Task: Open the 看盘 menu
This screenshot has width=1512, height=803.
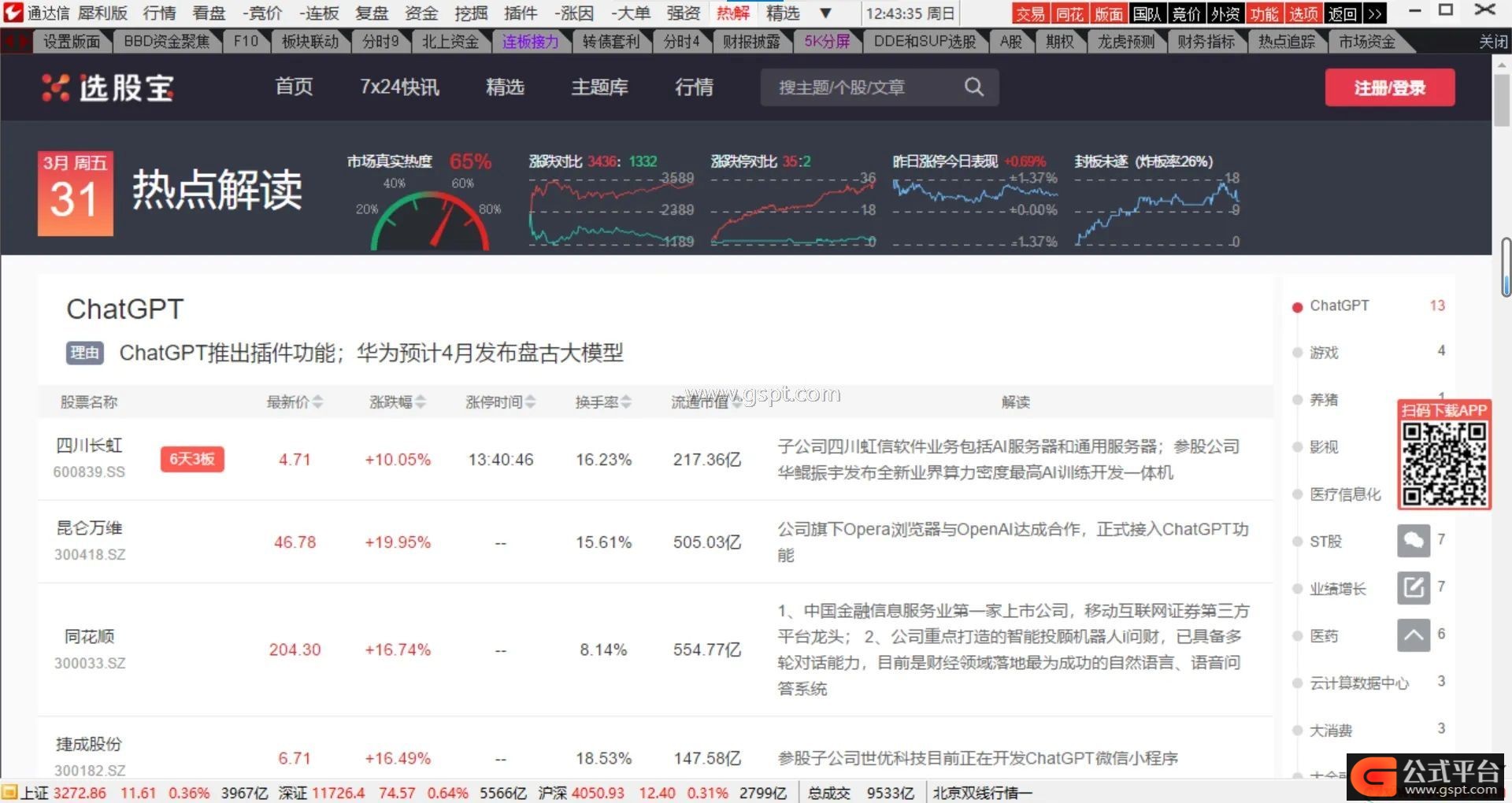Action: [209, 13]
